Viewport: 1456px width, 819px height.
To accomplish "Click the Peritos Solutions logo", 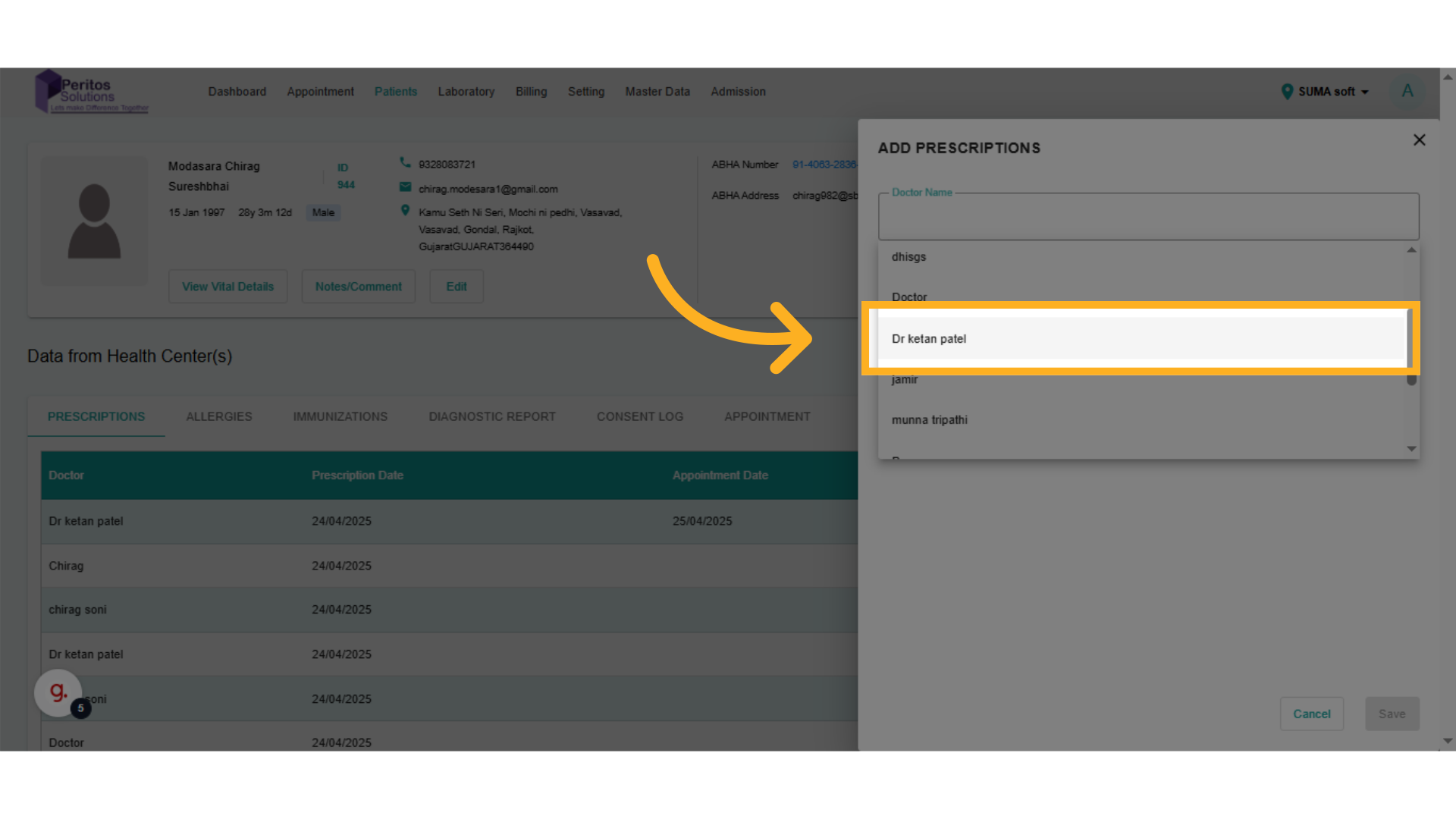I will click(91, 93).
